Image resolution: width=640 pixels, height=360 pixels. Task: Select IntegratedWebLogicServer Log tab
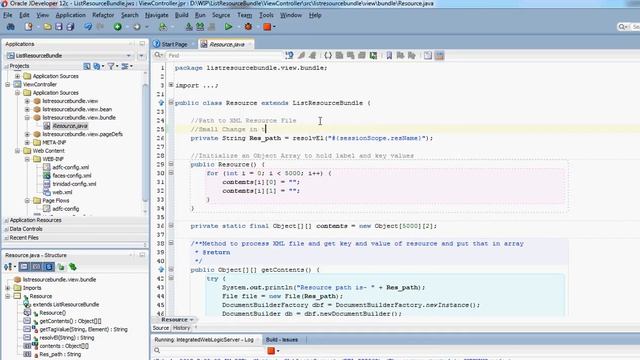tap(204, 340)
